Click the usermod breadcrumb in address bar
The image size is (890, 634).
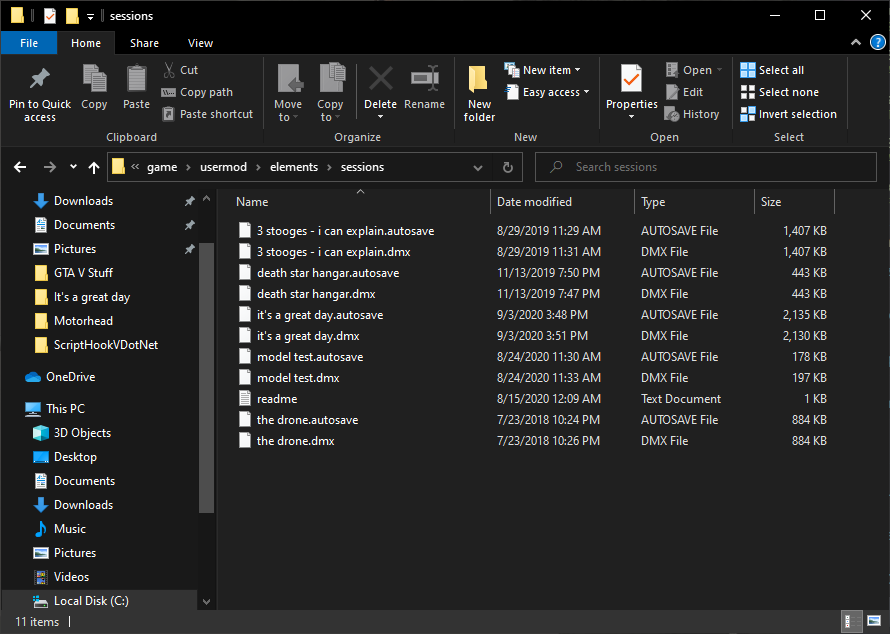tap(223, 167)
